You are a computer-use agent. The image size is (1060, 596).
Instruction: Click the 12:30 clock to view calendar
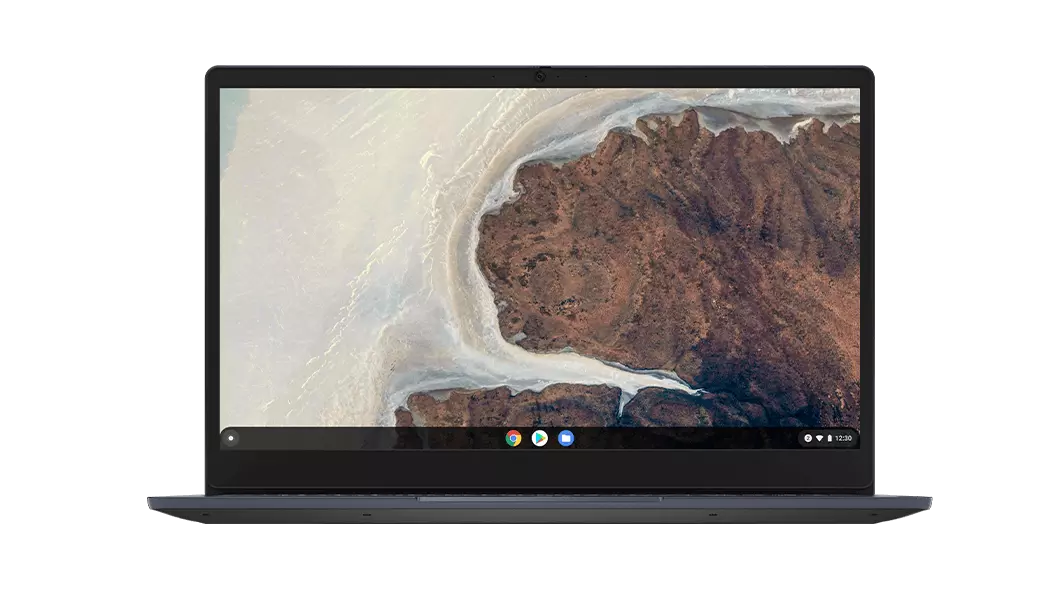tap(843, 438)
